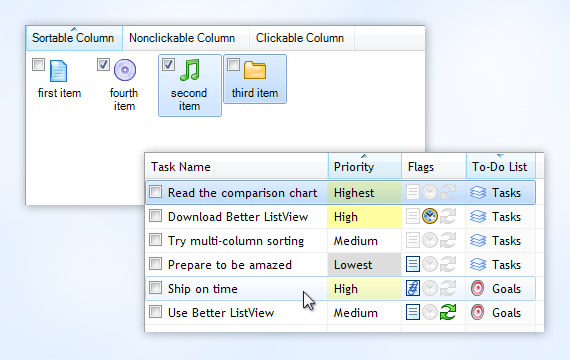Click blue note icon in Use Better ListView row
The image size is (570, 360).
(413, 312)
